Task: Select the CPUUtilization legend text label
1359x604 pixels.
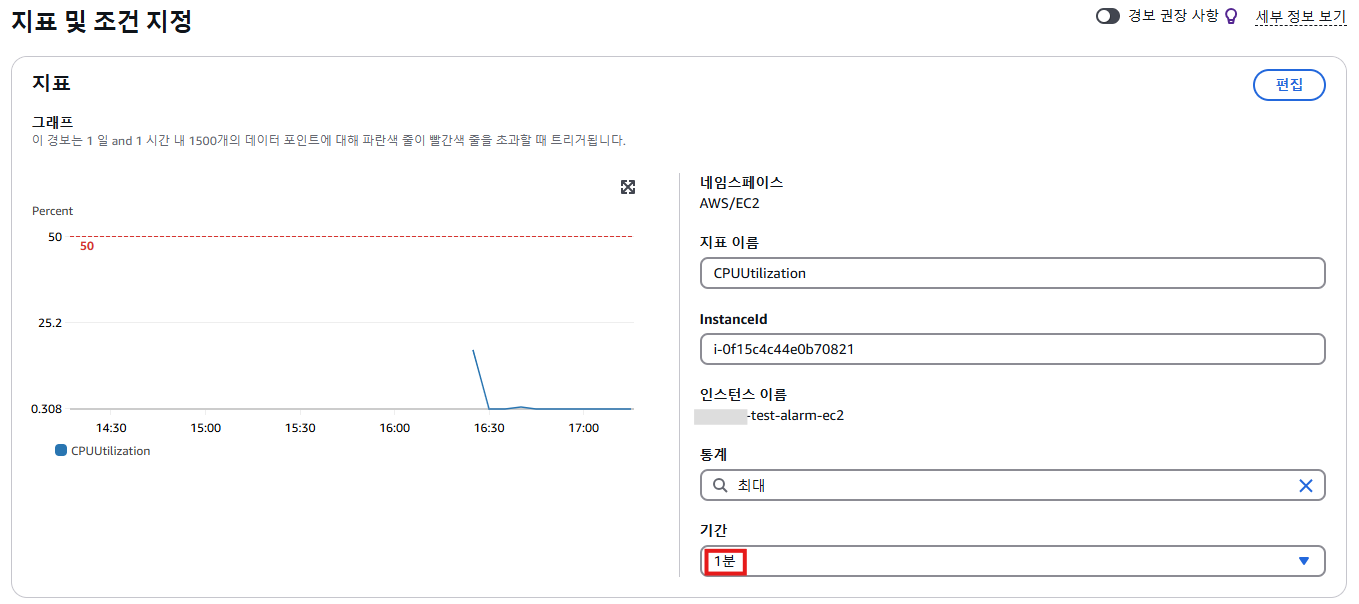Action: pyautogui.click(x=110, y=451)
